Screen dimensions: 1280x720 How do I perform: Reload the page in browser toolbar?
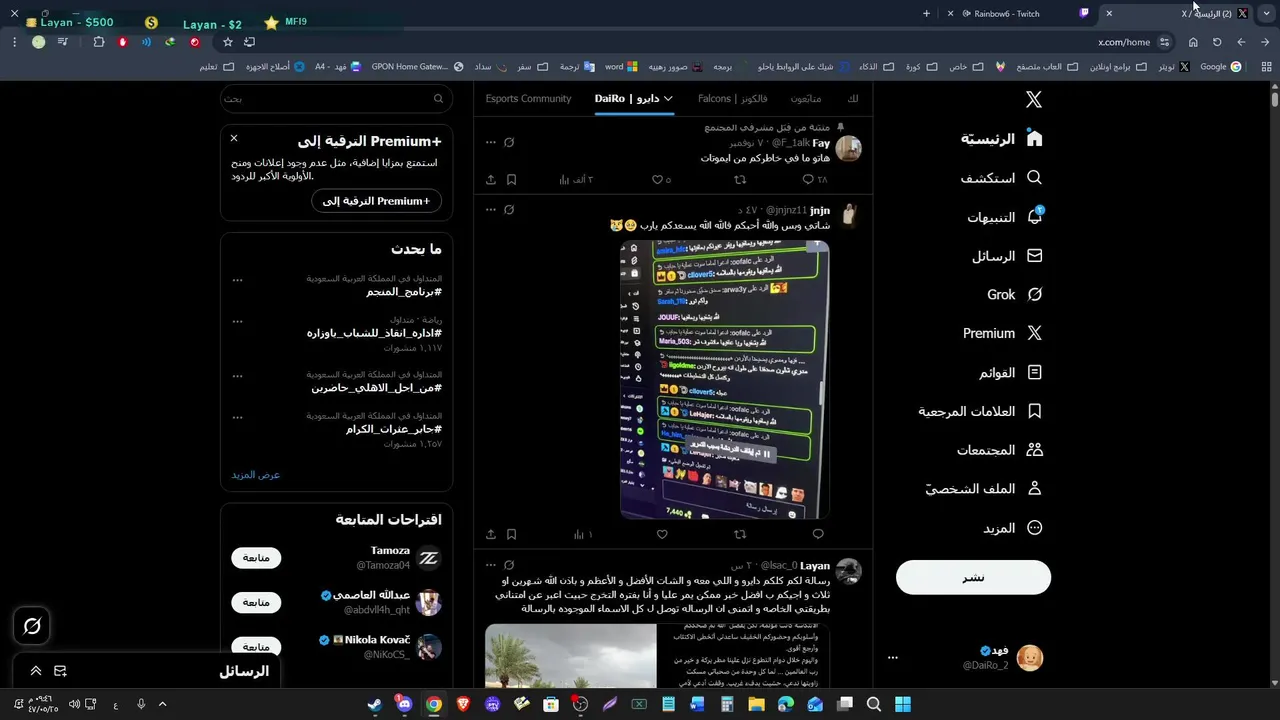(x=1217, y=42)
